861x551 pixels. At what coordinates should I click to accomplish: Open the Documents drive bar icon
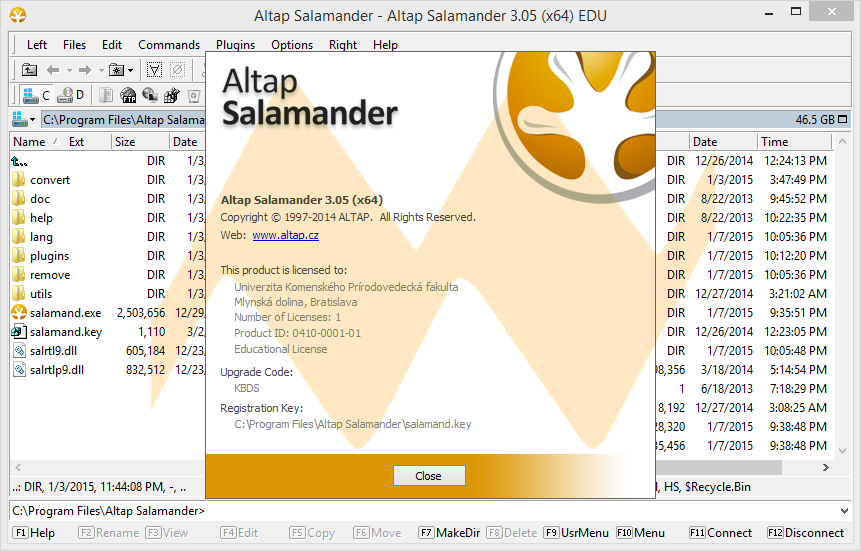106,96
